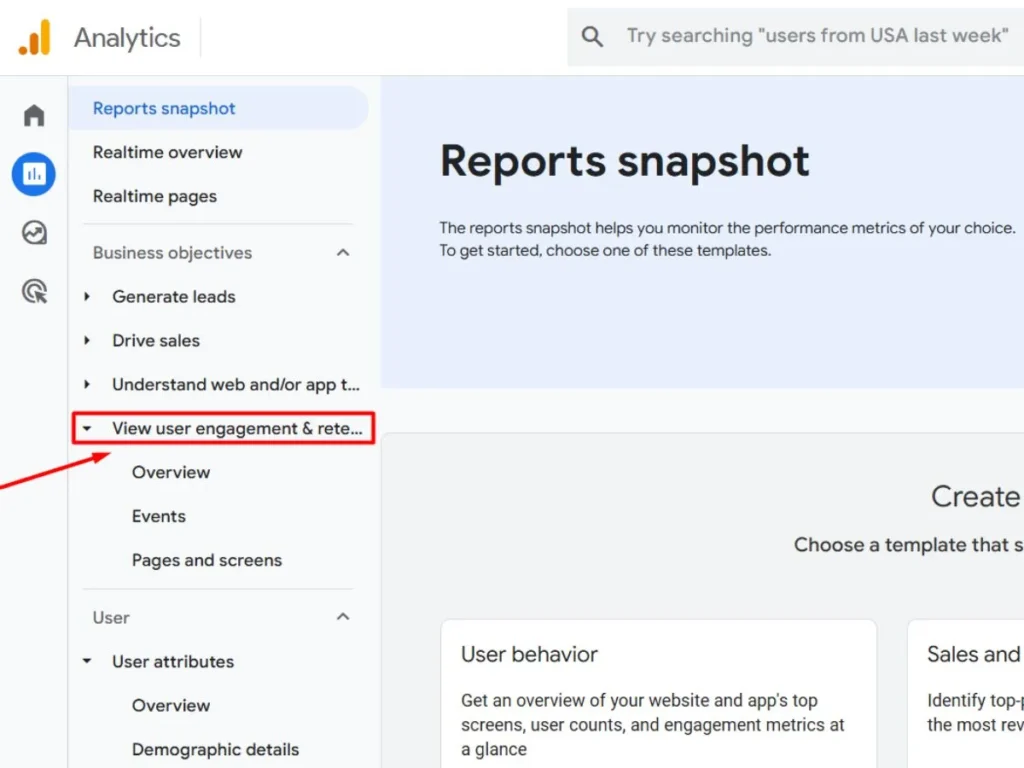This screenshot has height=768, width=1024.
Task: Select the Reports icon in the navigation rail
Action: (33, 173)
